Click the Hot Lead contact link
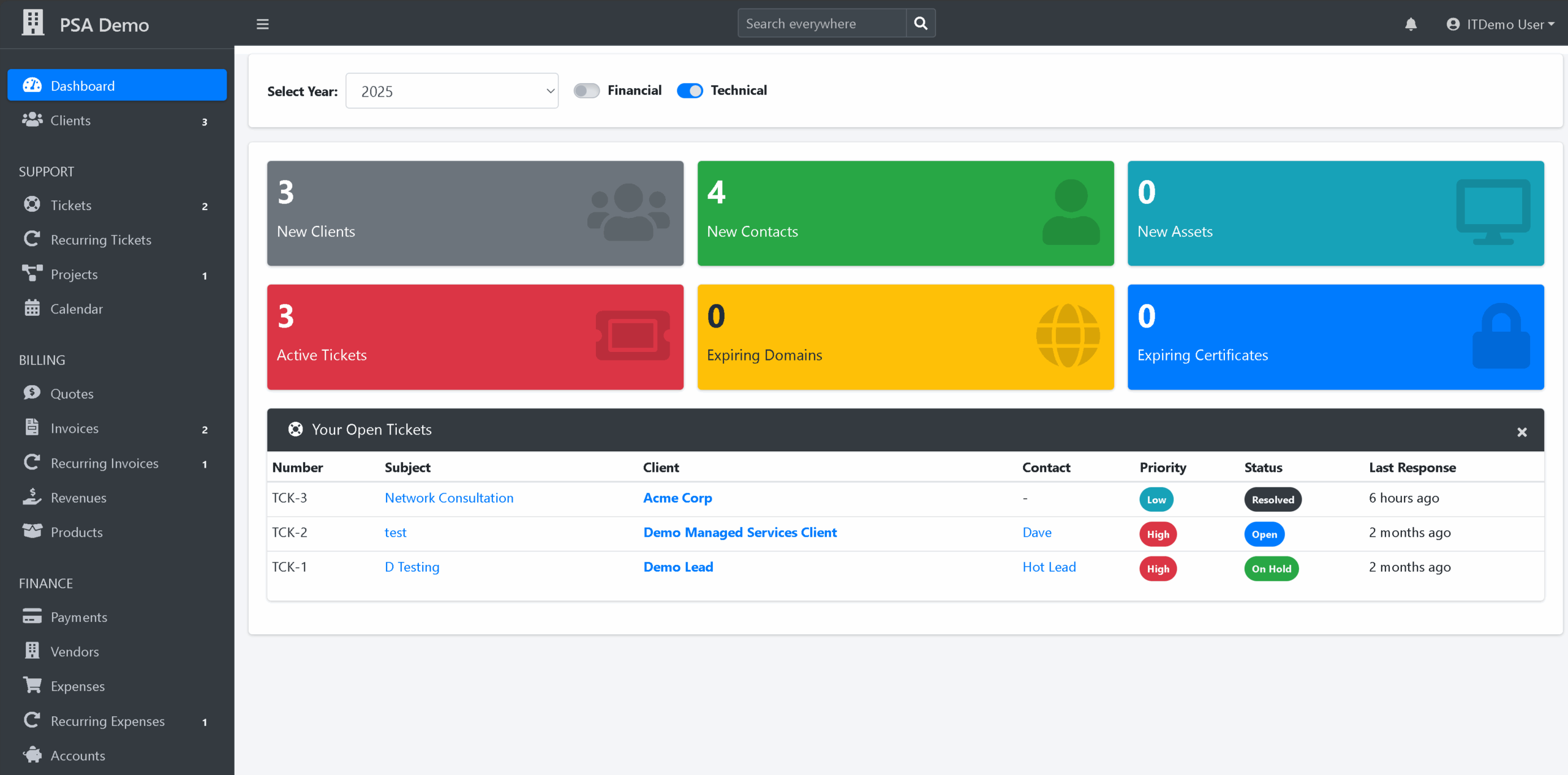The width and height of the screenshot is (1568, 775). click(x=1049, y=567)
